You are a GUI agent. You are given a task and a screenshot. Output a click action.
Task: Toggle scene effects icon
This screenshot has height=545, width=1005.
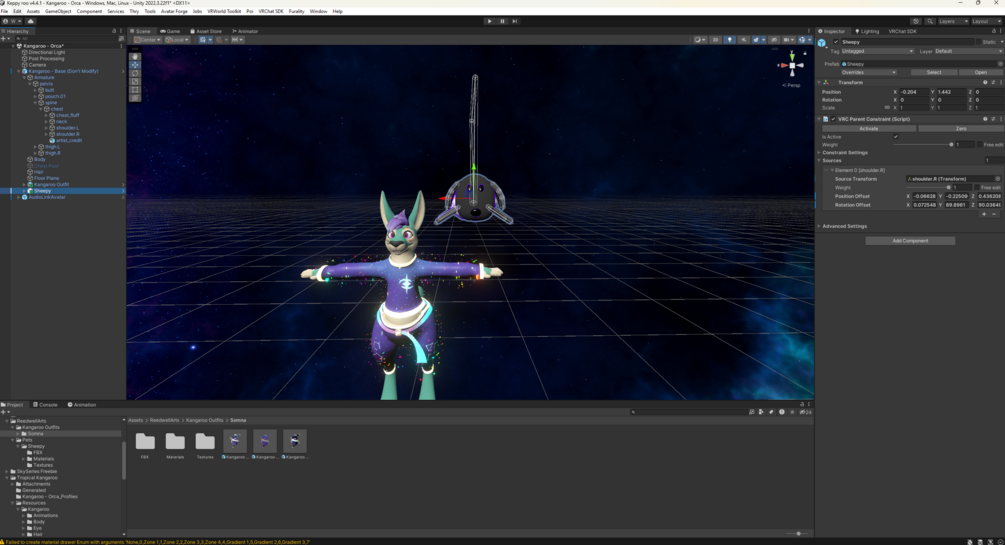tap(756, 40)
